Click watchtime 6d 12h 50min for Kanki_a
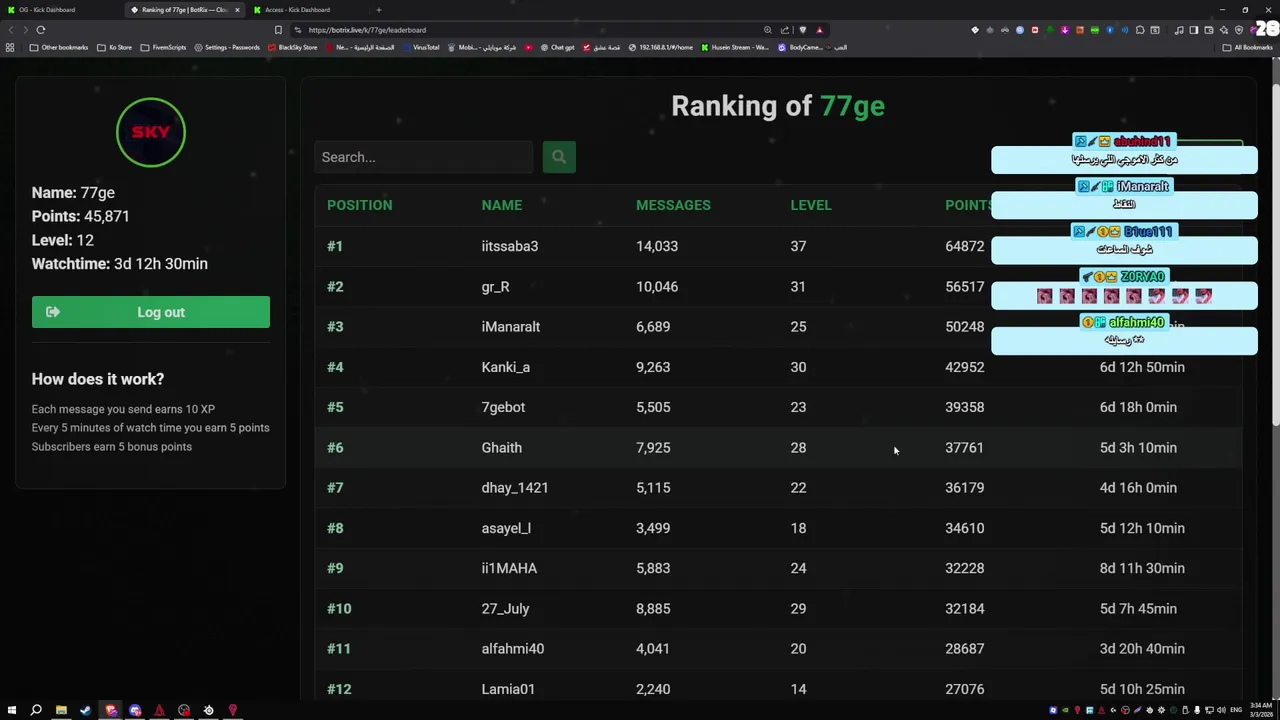The image size is (1280, 720). (1142, 367)
